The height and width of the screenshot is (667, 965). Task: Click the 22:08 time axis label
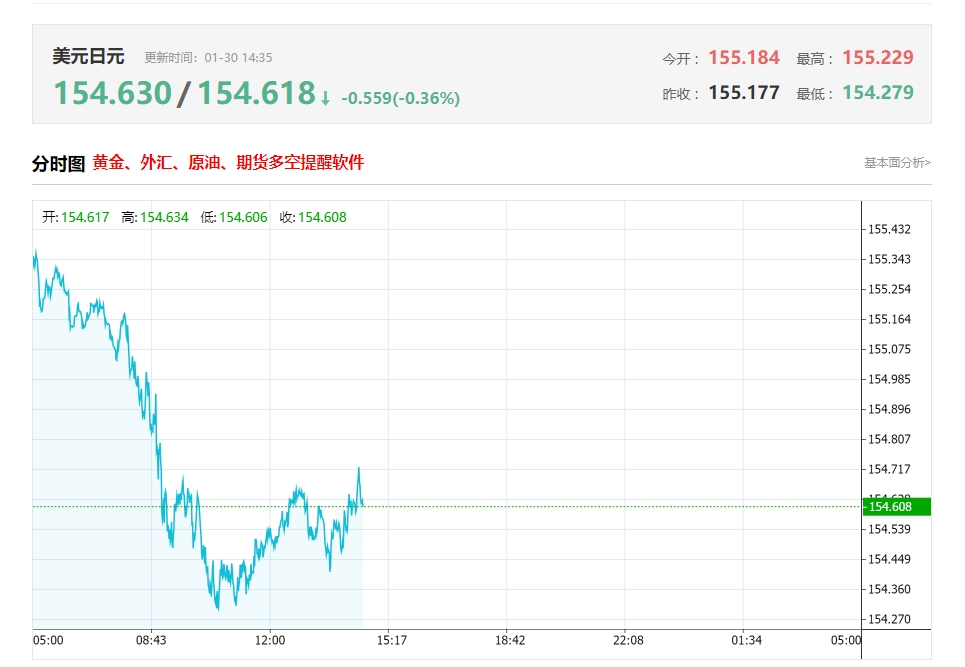[628, 641]
